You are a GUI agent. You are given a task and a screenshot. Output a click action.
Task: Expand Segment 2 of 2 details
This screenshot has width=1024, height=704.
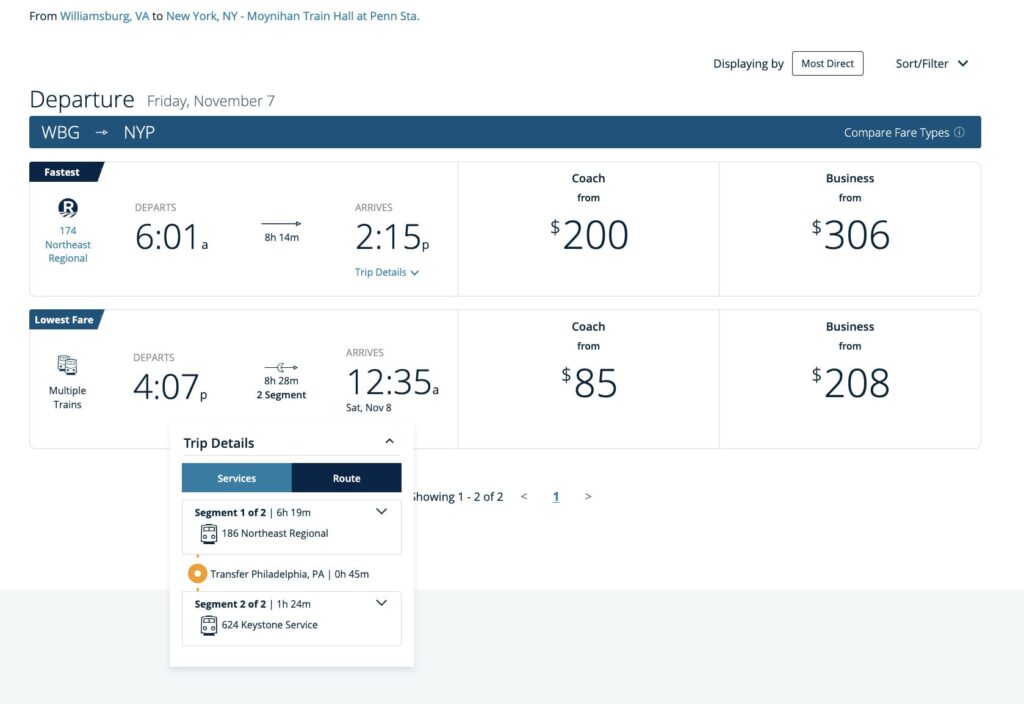(x=381, y=603)
